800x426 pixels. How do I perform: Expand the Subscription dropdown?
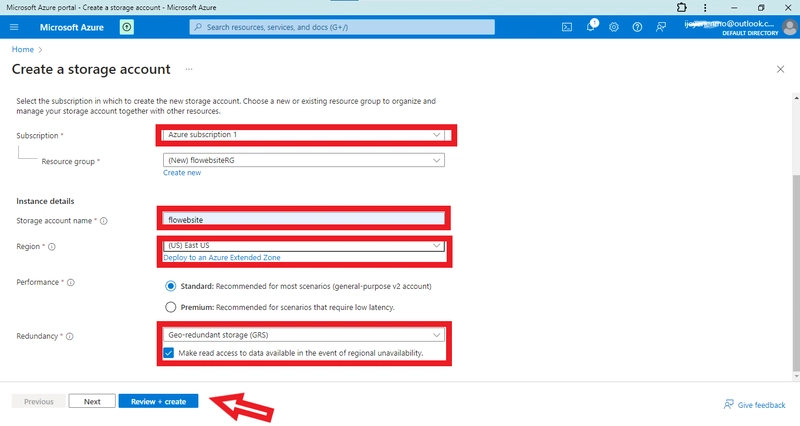point(304,135)
